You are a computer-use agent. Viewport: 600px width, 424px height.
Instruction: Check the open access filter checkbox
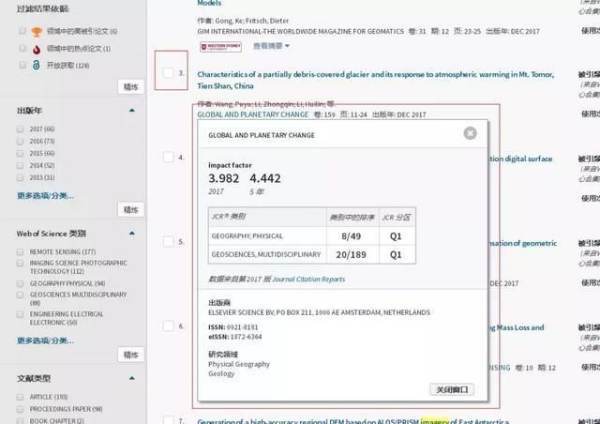point(22,65)
